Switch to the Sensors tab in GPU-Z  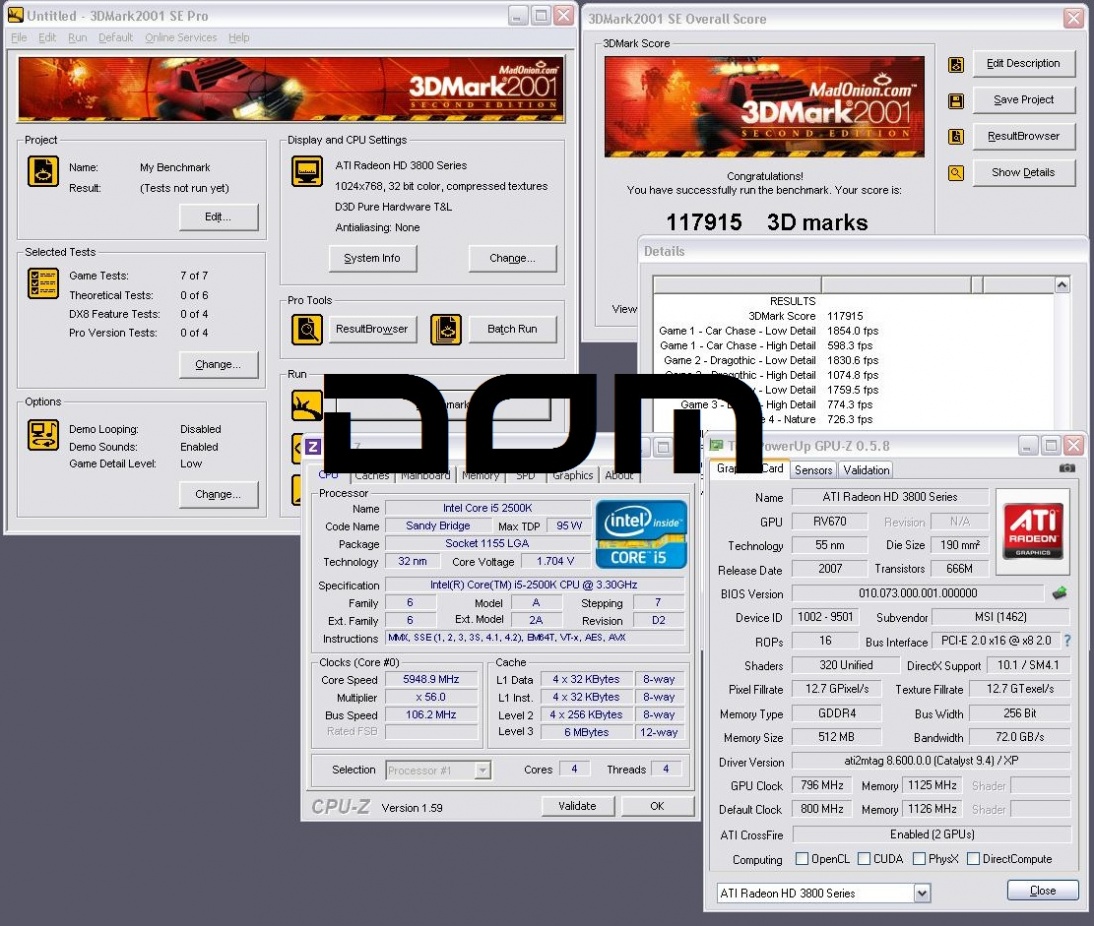click(813, 470)
